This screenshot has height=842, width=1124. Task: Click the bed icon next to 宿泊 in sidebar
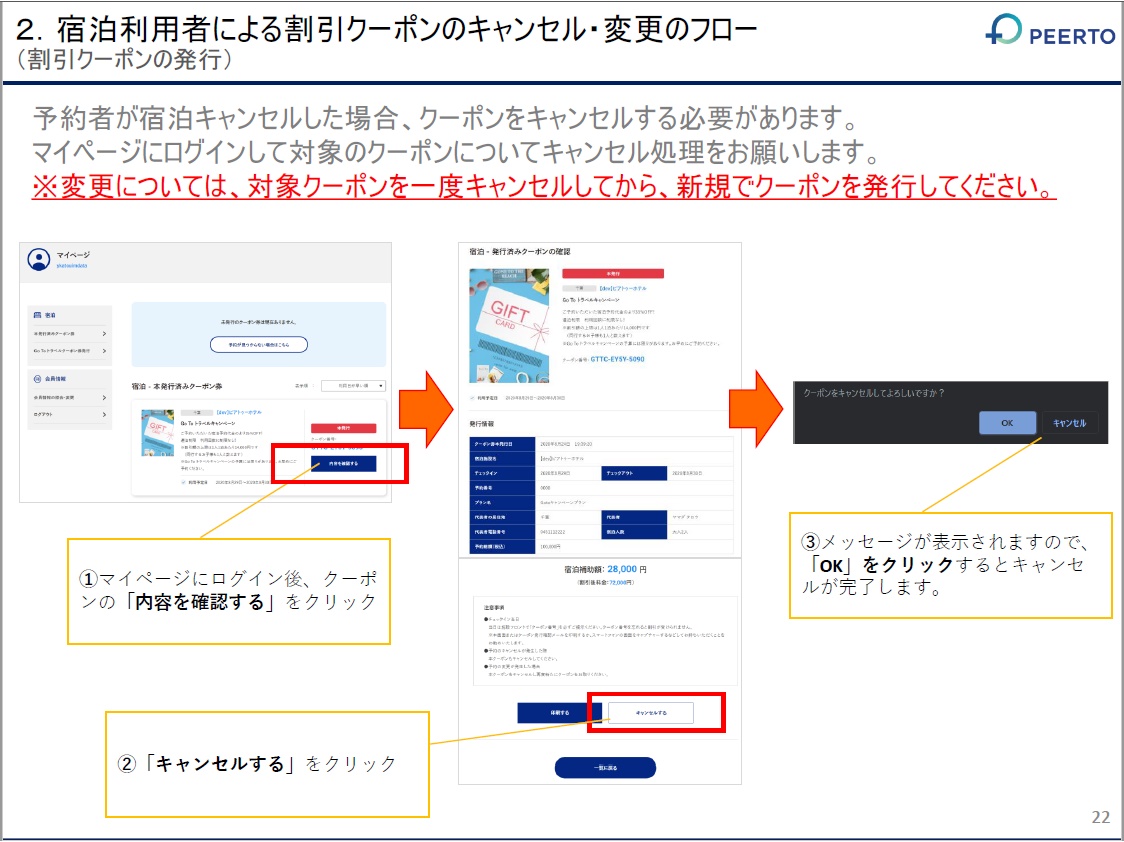coord(37,315)
